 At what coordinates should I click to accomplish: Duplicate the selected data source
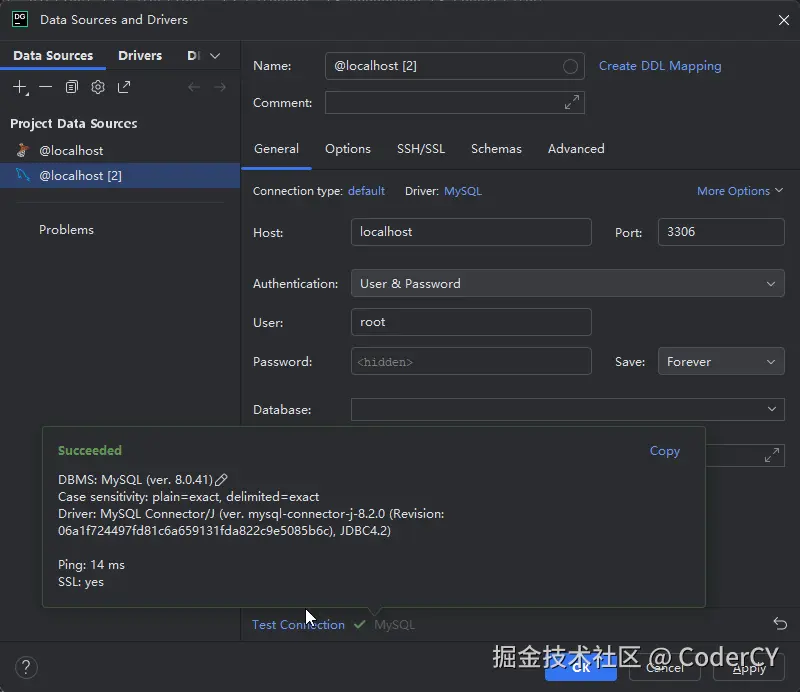pyautogui.click(x=71, y=87)
